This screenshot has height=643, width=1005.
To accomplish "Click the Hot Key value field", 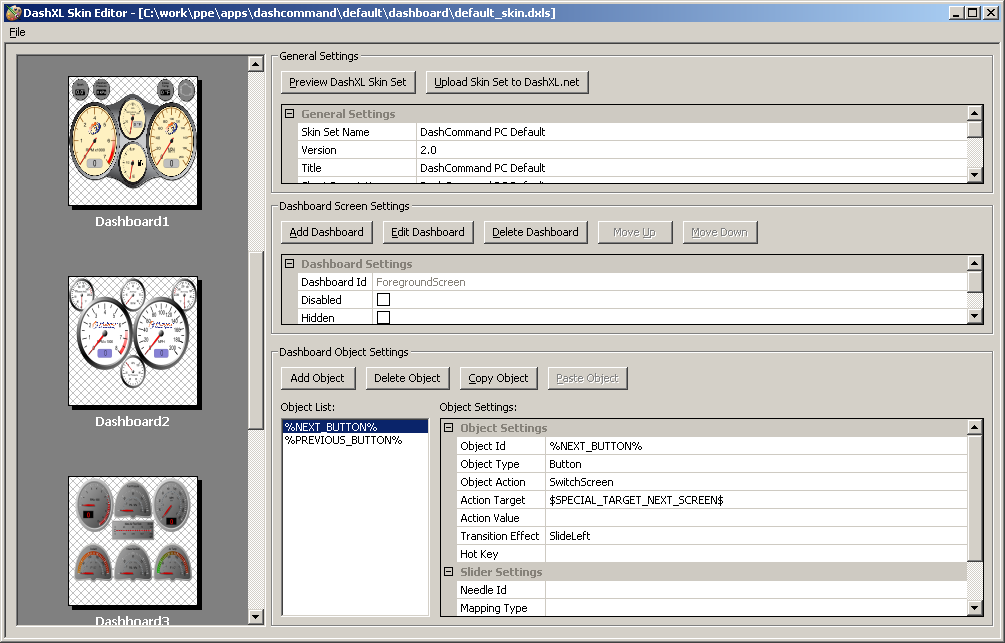I will point(756,553).
